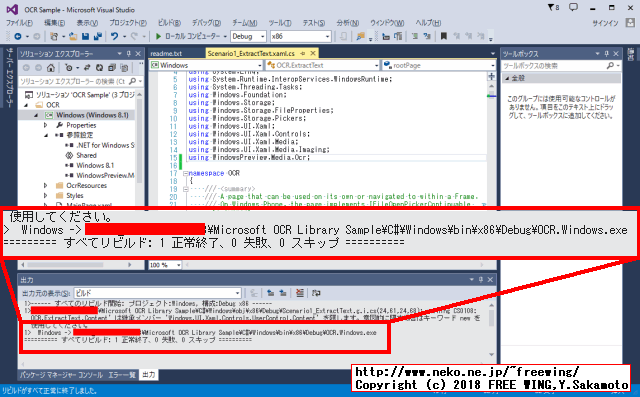
Task: Collapse the 参照設定 node
Action: point(46,135)
